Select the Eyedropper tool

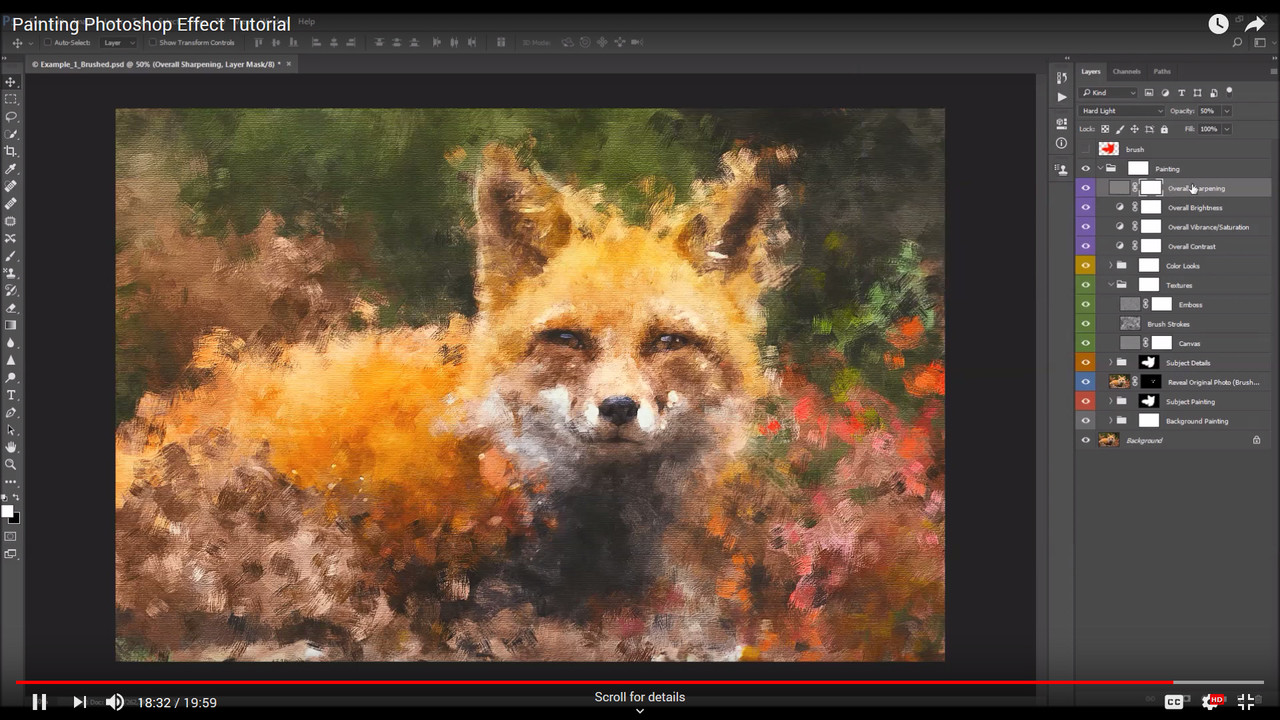(x=11, y=169)
